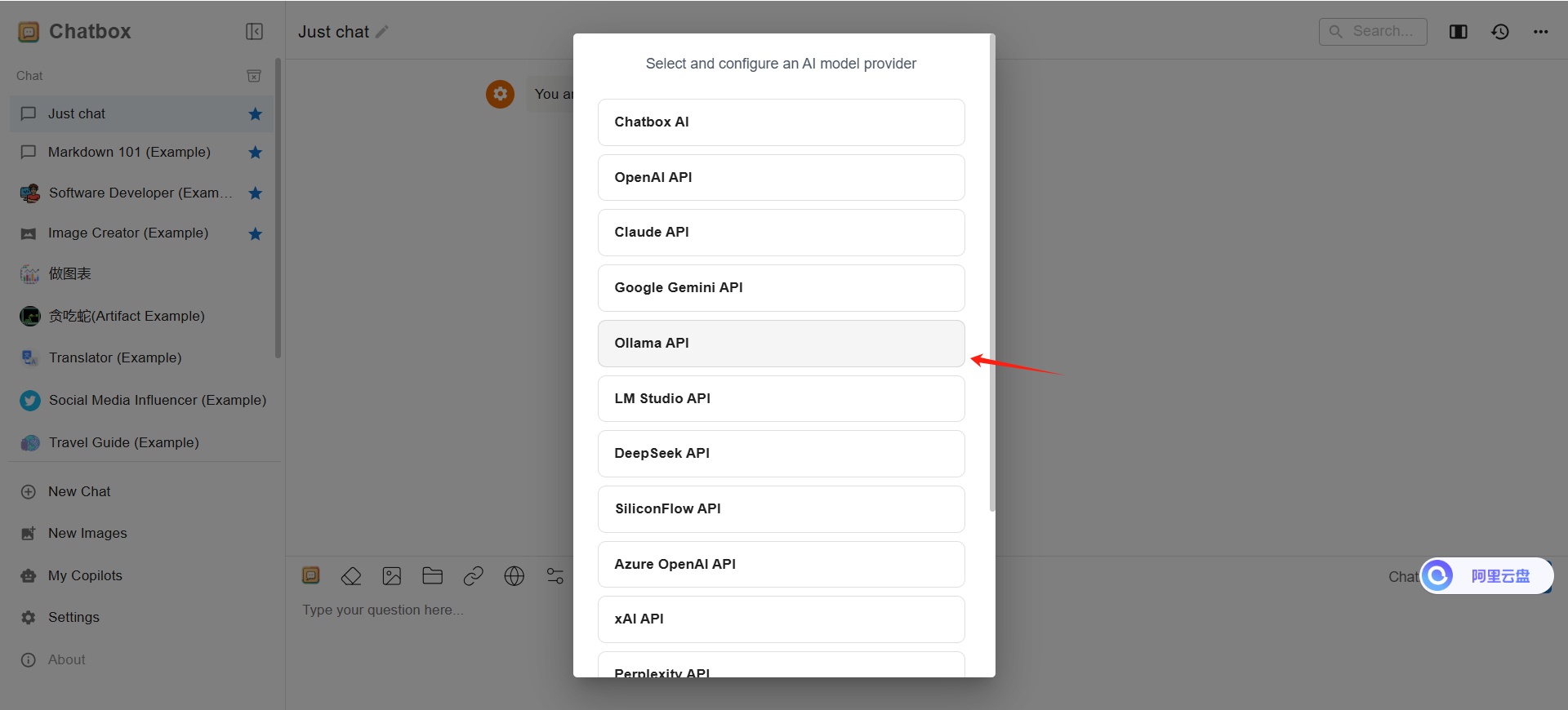Select SiliconFlow API provider
This screenshot has height=710, width=1568.
point(782,509)
